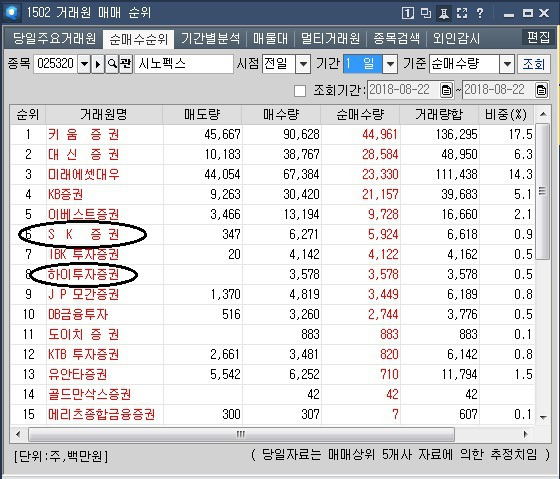Open the 매물대 tab
The width and height of the screenshot is (560, 479).
tap(270, 38)
